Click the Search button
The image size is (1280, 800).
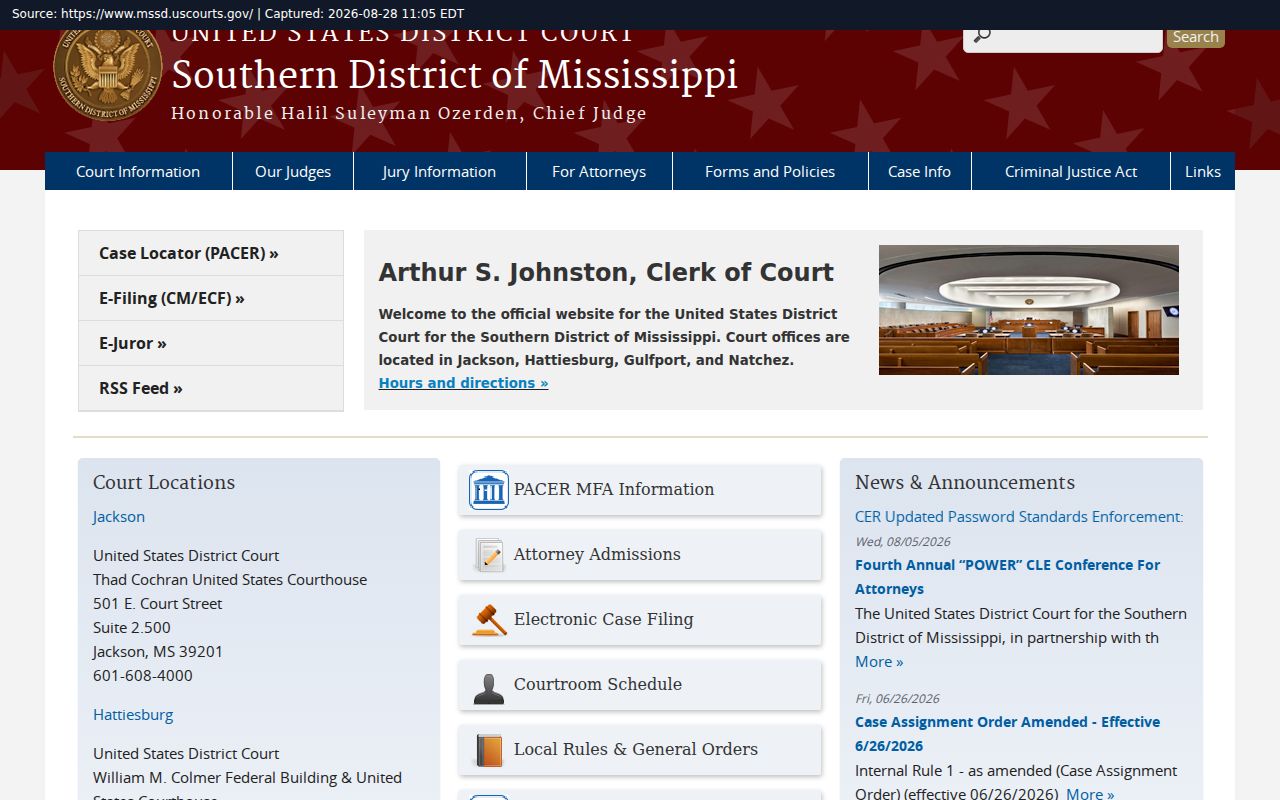click(x=1196, y=38)
